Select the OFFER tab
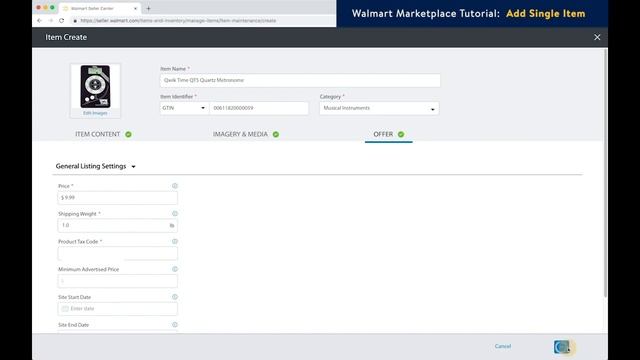 pos(389,134)
